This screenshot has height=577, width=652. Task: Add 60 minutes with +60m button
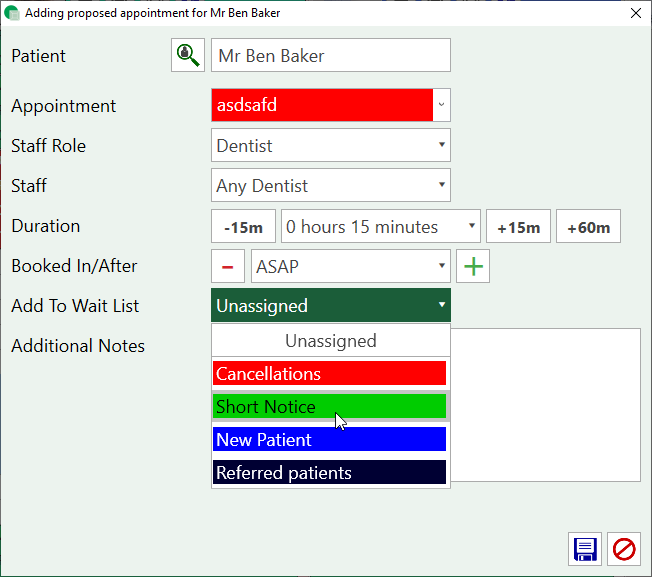[x=588, y=227]
